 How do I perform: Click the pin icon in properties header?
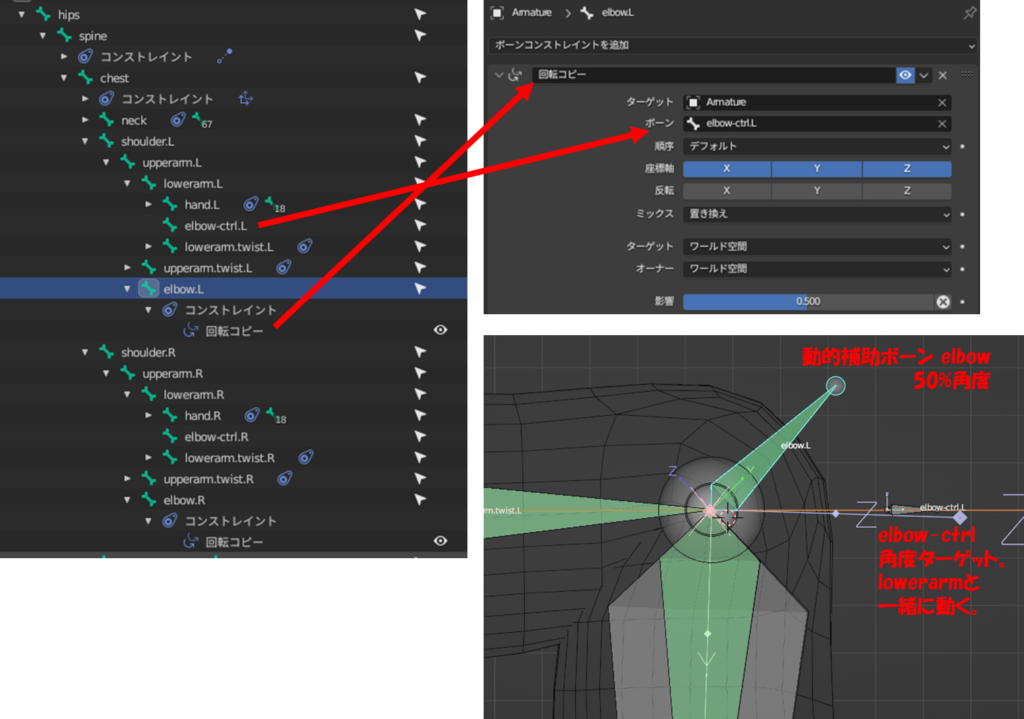(969, 13)
